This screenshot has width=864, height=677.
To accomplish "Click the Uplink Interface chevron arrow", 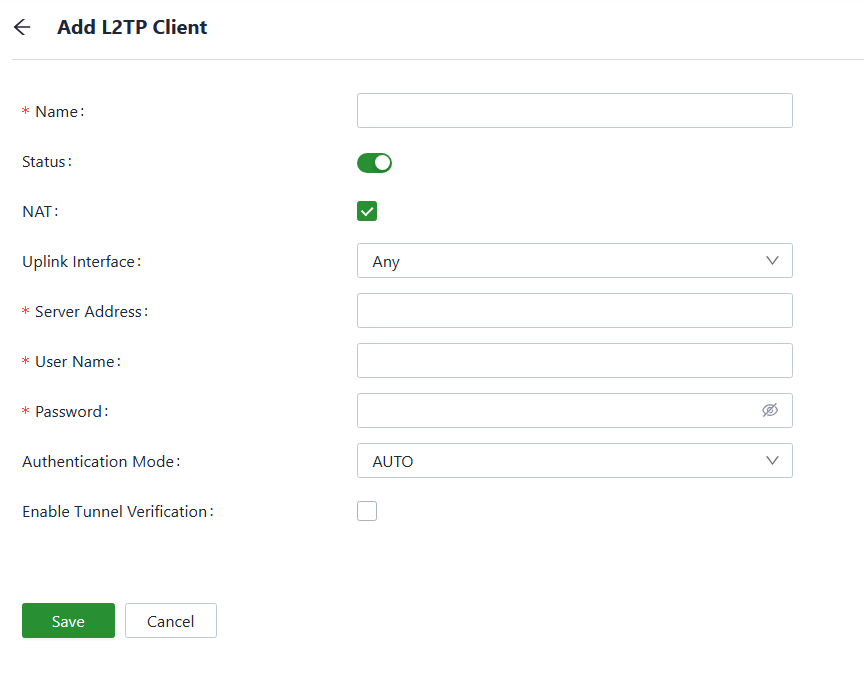I will [x=772, y=261].
